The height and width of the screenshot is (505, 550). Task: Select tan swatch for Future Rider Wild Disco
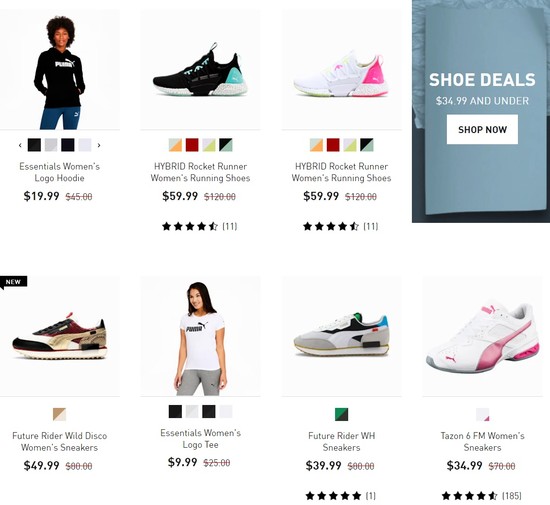(59, 414)
